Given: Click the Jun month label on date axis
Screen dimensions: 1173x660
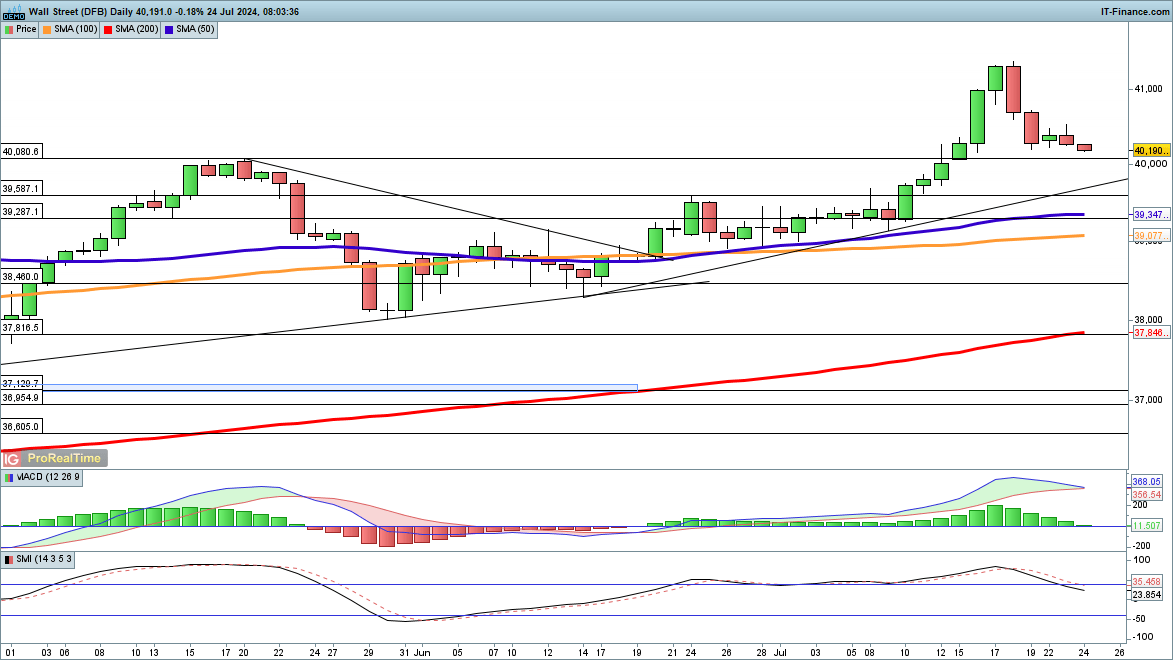Looking at the screenshot, I should pyautogui.click(x=423, y=653).
